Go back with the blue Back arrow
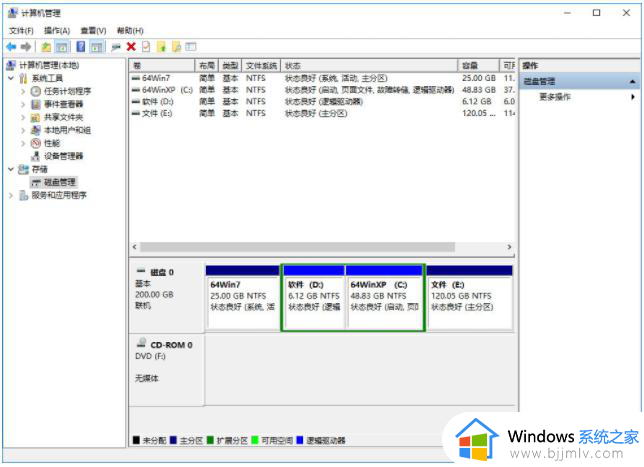 click(11, 47)
